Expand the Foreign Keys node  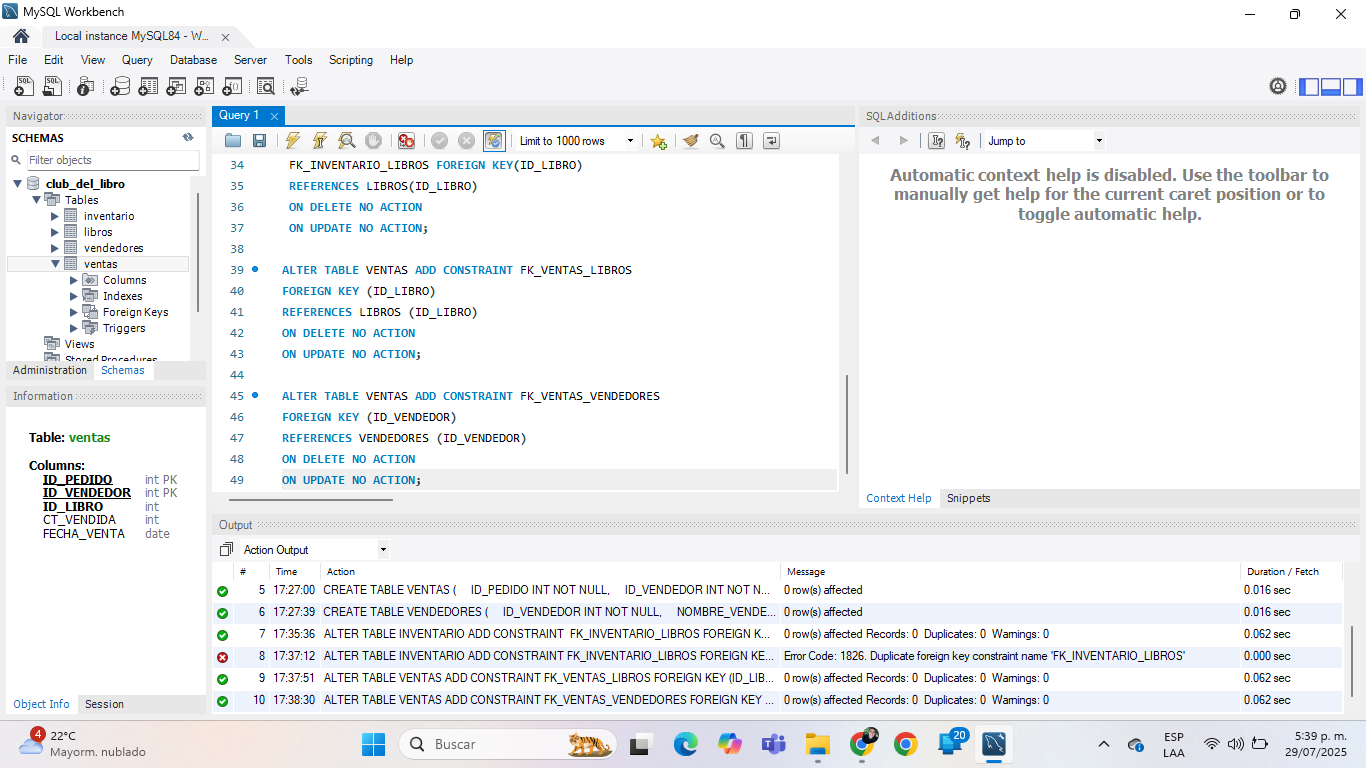(74, 312)
